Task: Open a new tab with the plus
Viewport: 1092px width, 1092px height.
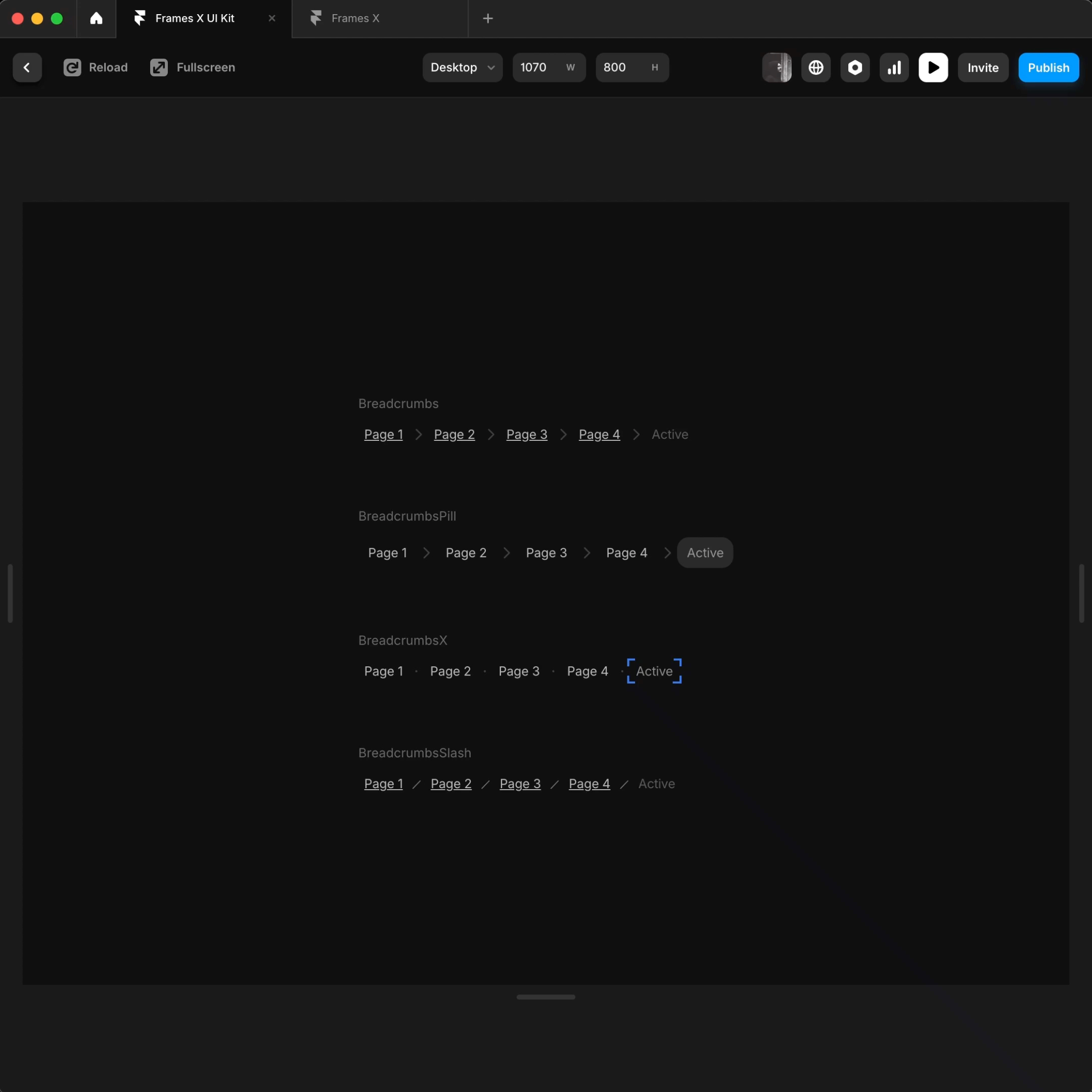Action: [x=487, y=19]
